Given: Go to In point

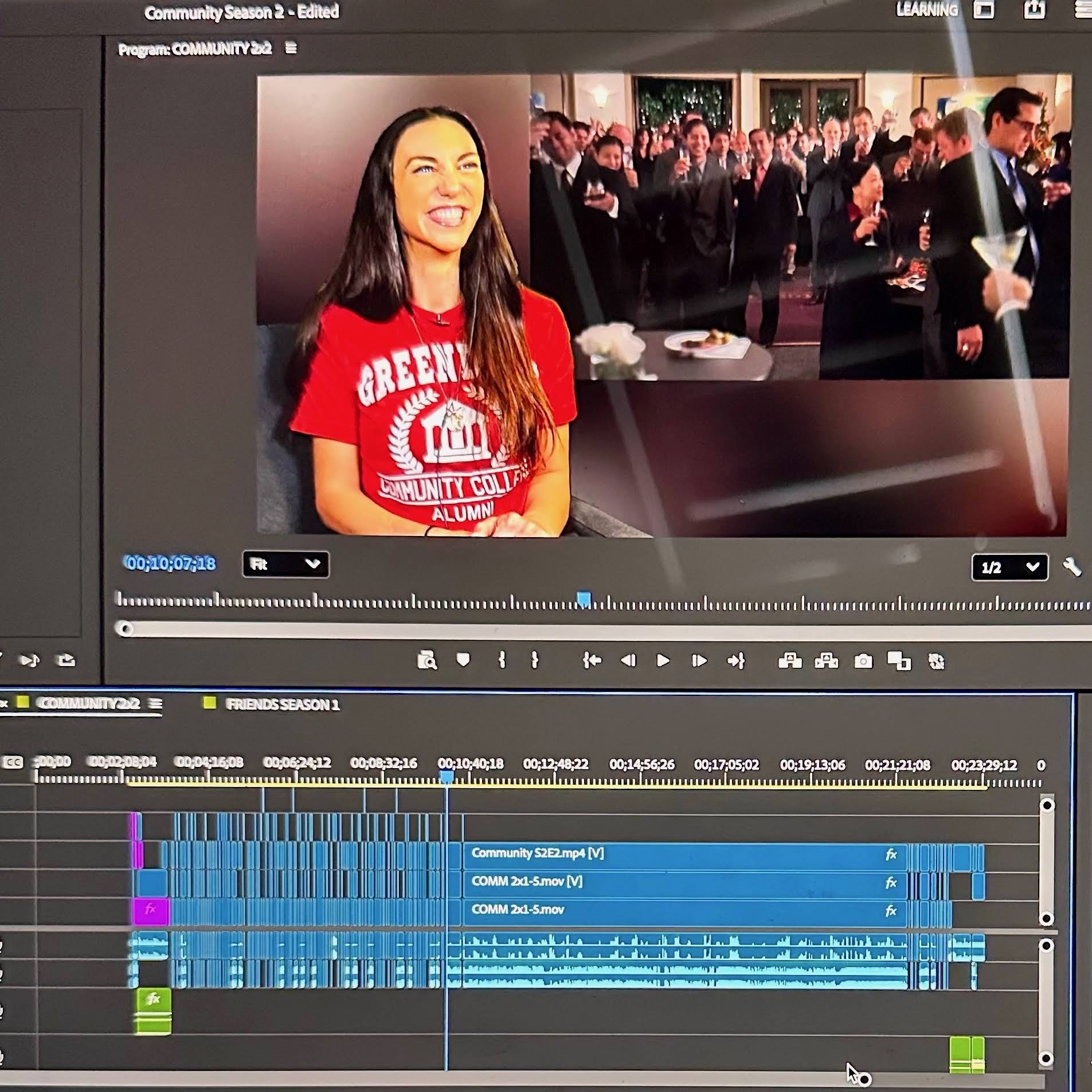Looking at the screenshot, I should (x=592, y=661).
